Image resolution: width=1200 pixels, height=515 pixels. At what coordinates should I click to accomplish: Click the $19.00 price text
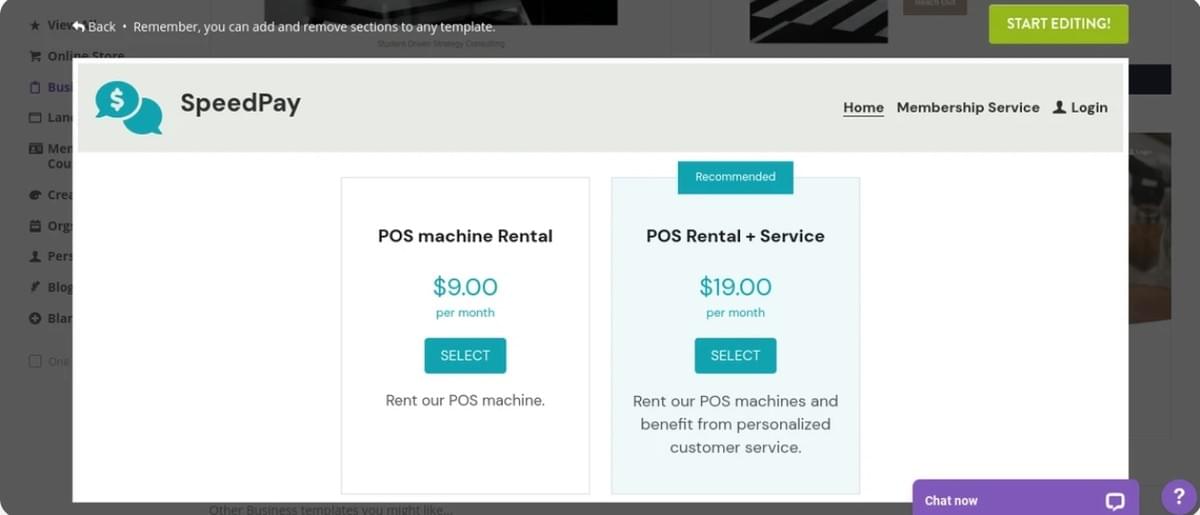pos(735,287)
